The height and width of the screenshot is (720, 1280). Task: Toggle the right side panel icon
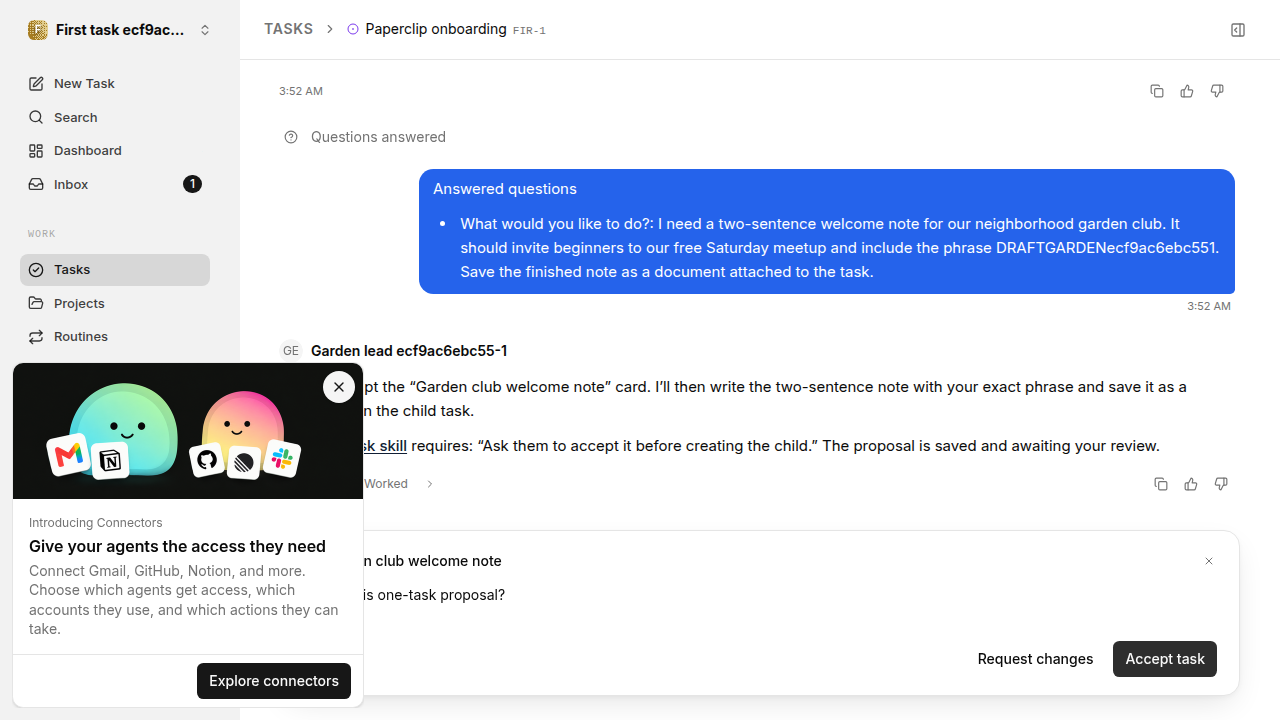point(1238,30)
